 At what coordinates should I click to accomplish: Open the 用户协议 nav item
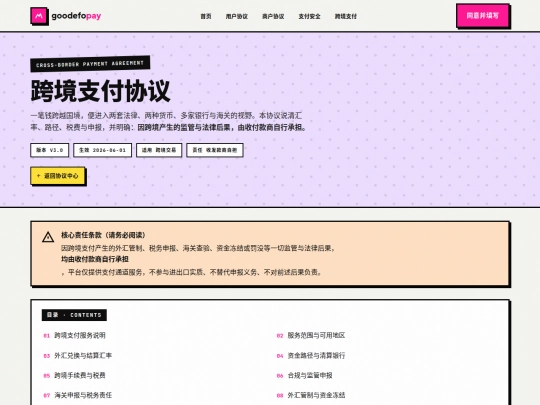237,16
